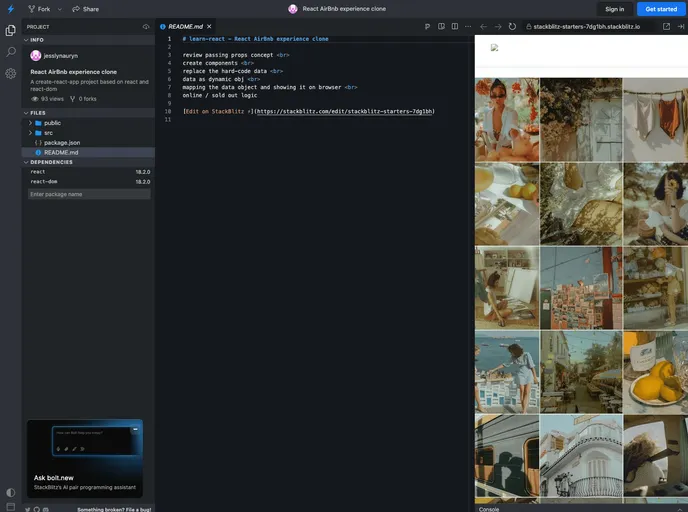
Task: Open preview in new window
Action: [x=667, y=27]
